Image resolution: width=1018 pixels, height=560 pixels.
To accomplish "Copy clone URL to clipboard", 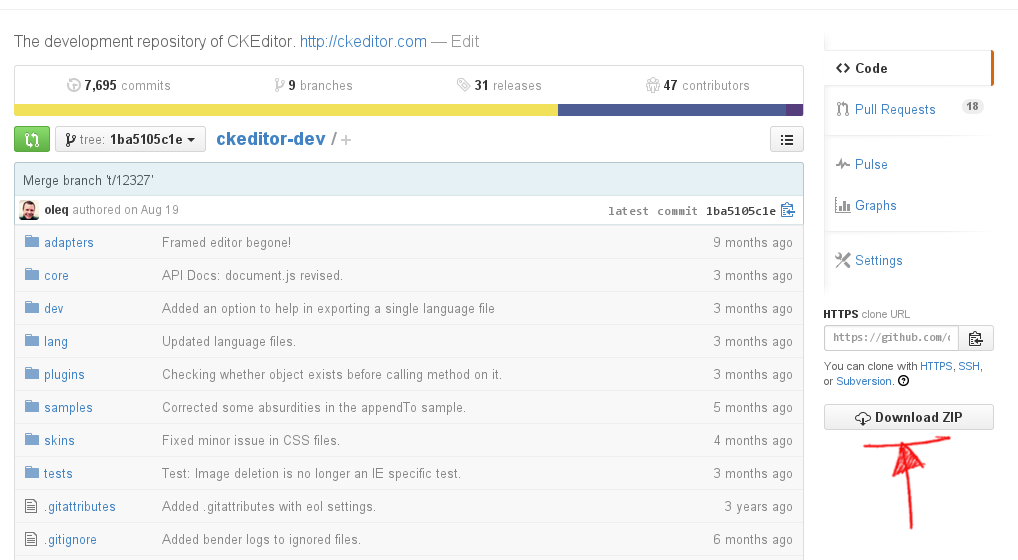I will [x=976, y=338].
